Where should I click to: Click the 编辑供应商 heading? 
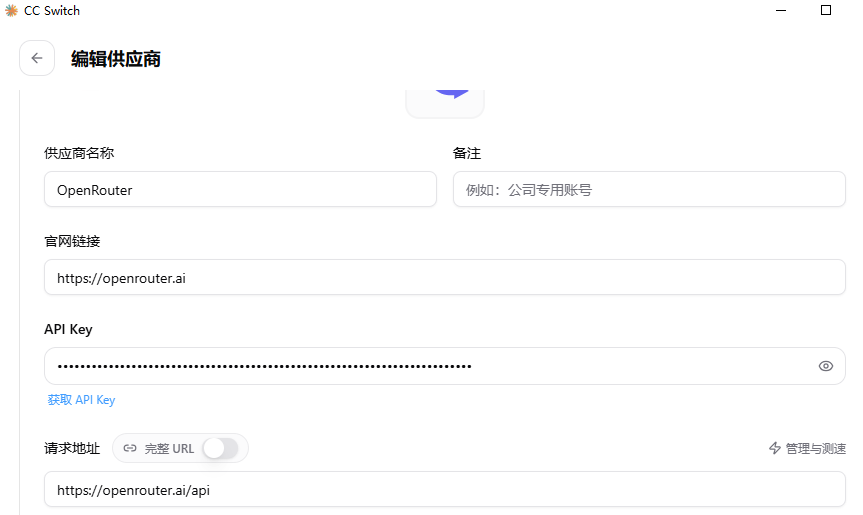pos(116,58)
